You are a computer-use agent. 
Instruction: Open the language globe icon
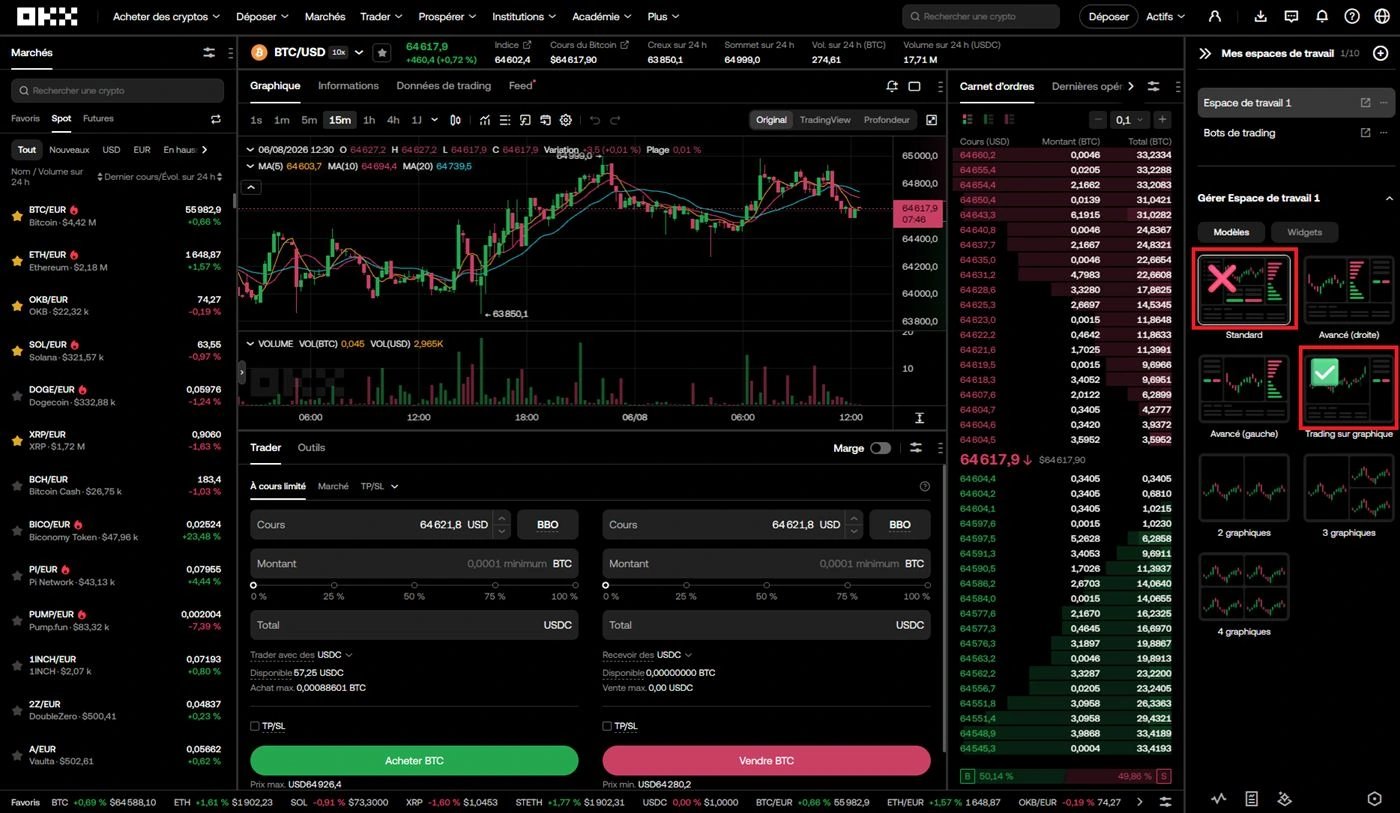1382,16
